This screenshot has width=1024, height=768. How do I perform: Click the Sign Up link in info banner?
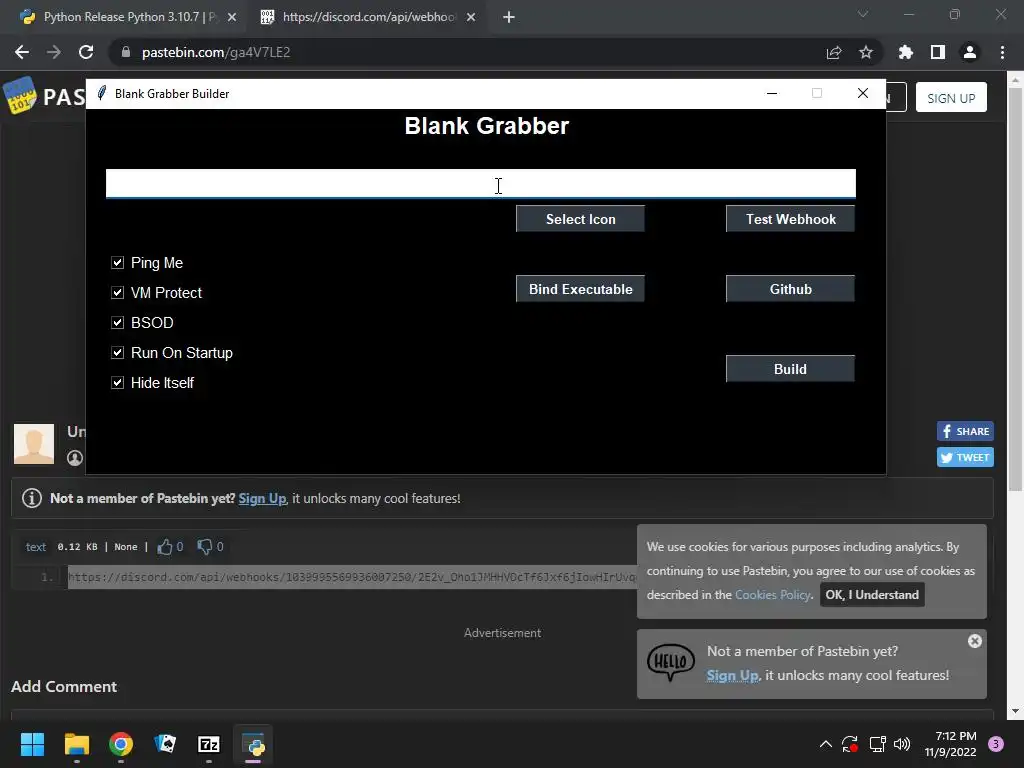pyautogui.click(x=263, y=498)
